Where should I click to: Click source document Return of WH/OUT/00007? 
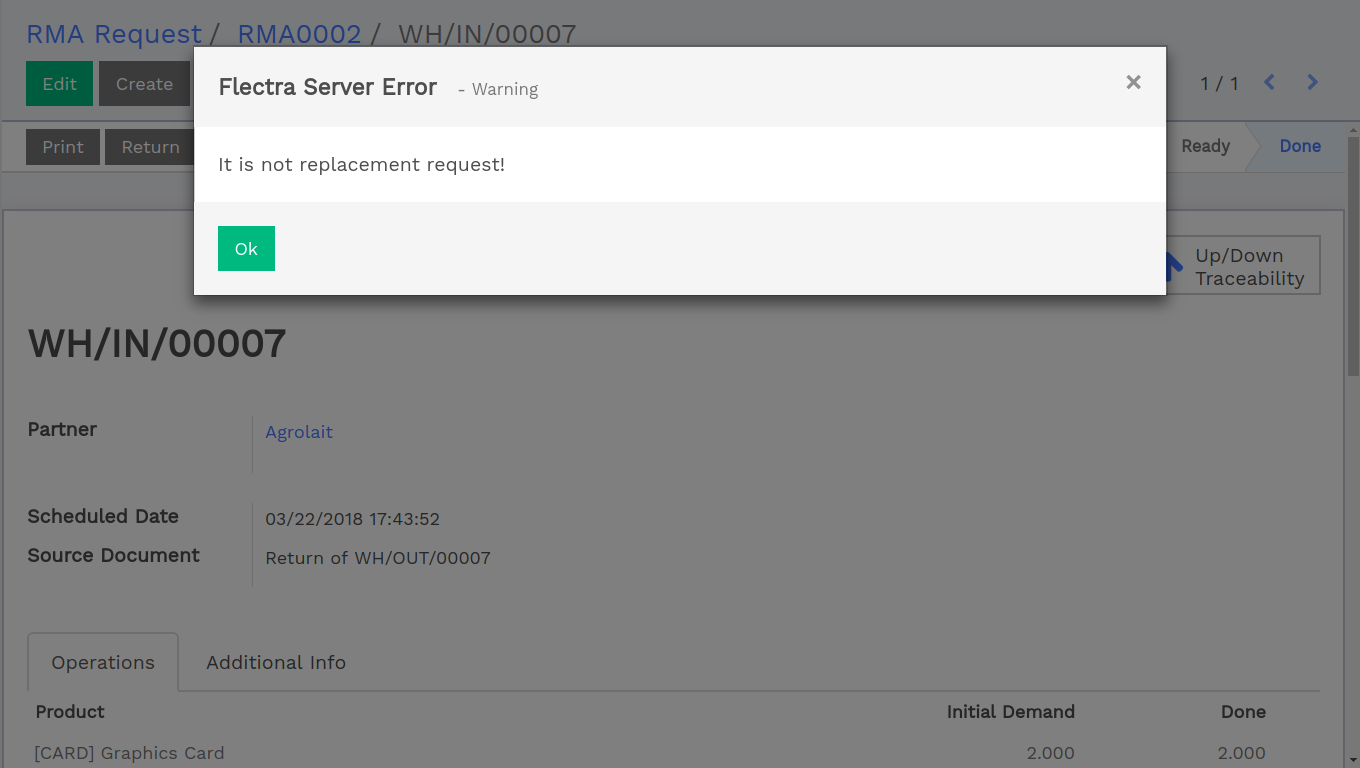click(378, 558)
